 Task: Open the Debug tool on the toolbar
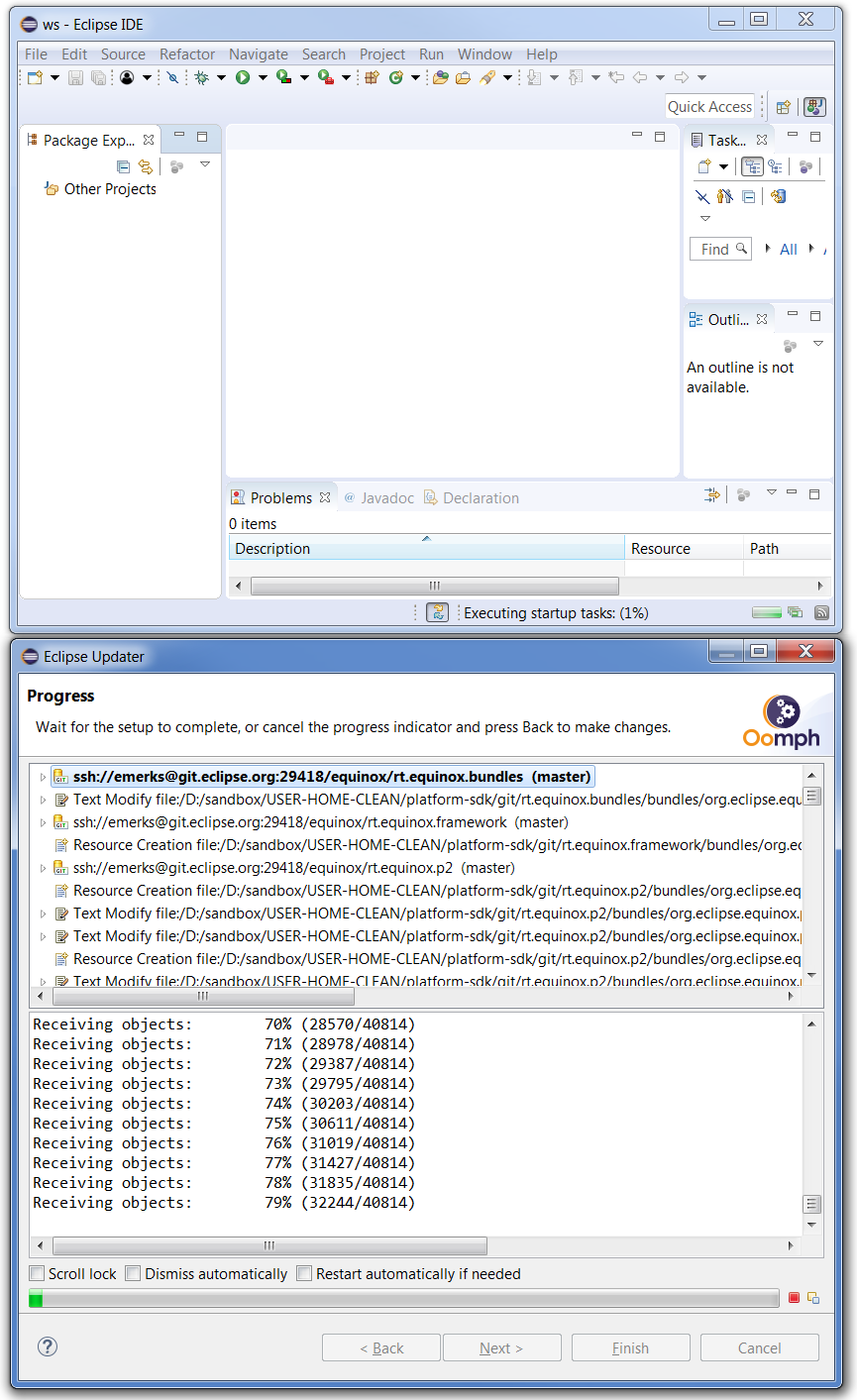point(200,77)
